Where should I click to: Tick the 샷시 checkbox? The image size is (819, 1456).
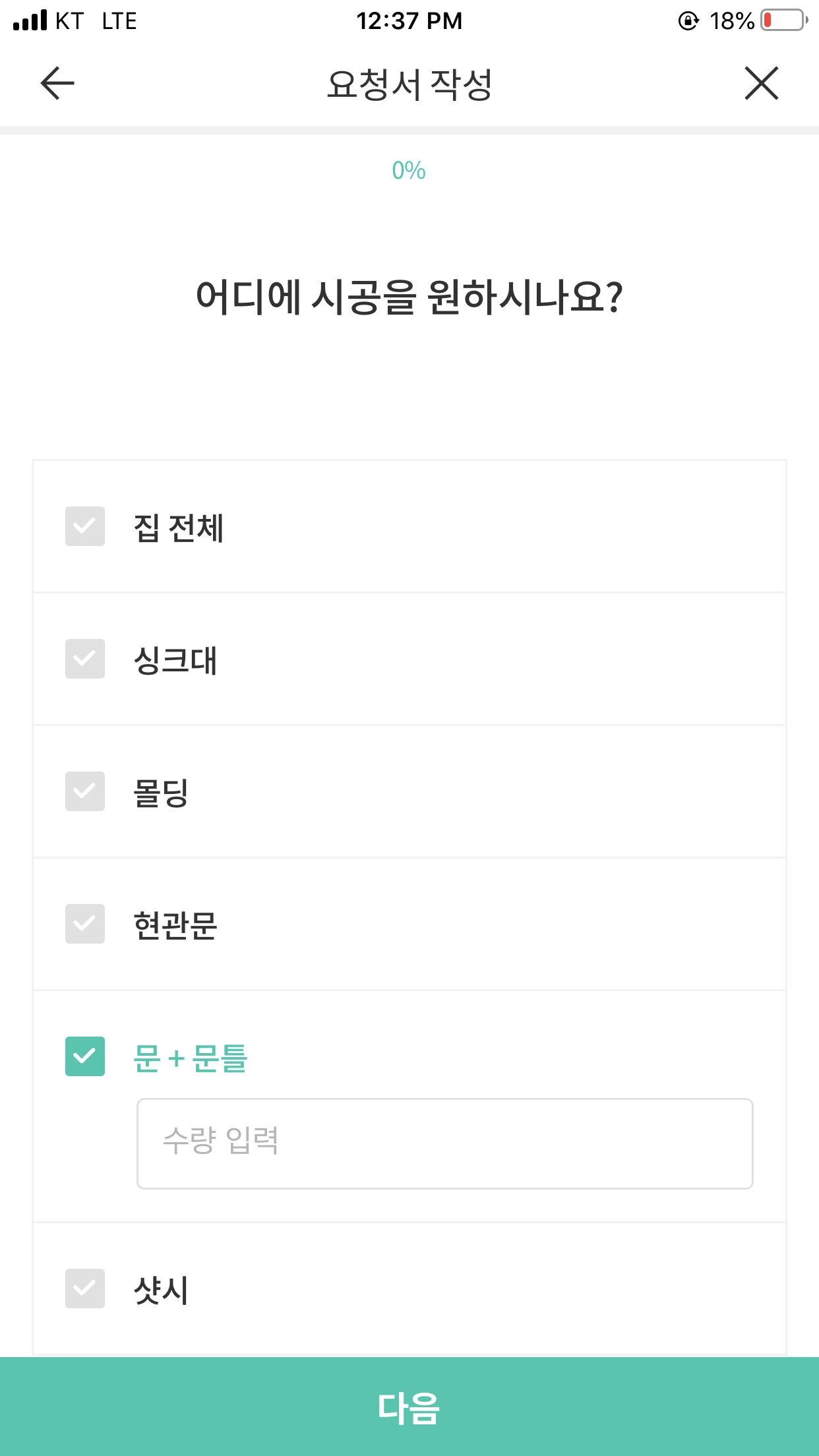click(85, 1289)
